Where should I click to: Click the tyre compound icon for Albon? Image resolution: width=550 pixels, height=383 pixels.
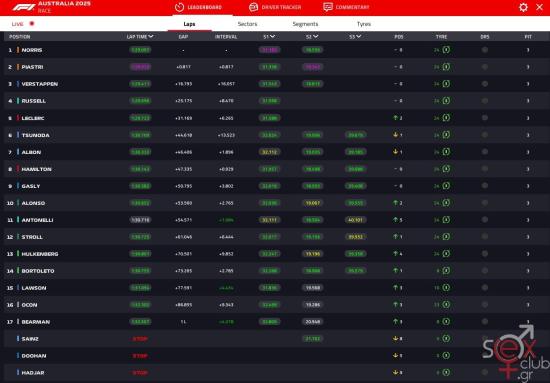pos(446,152)
